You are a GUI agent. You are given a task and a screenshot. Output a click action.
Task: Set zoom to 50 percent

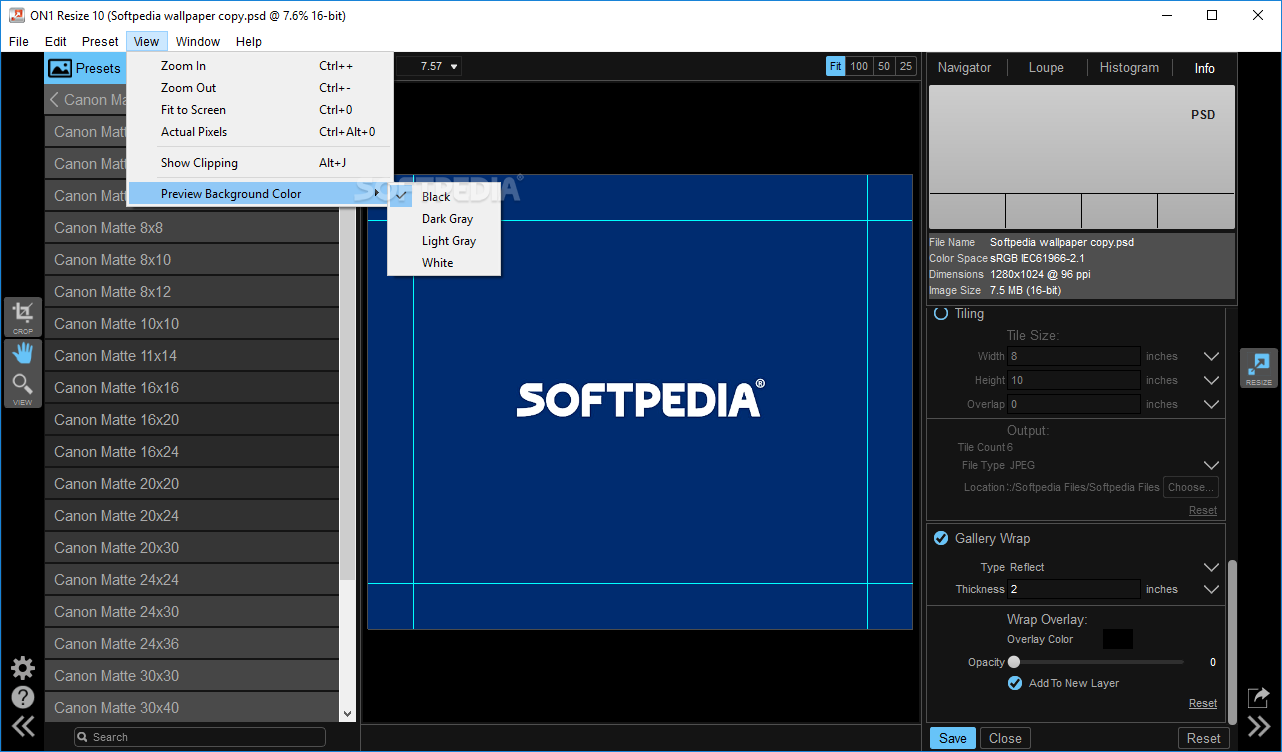point(884,67)
